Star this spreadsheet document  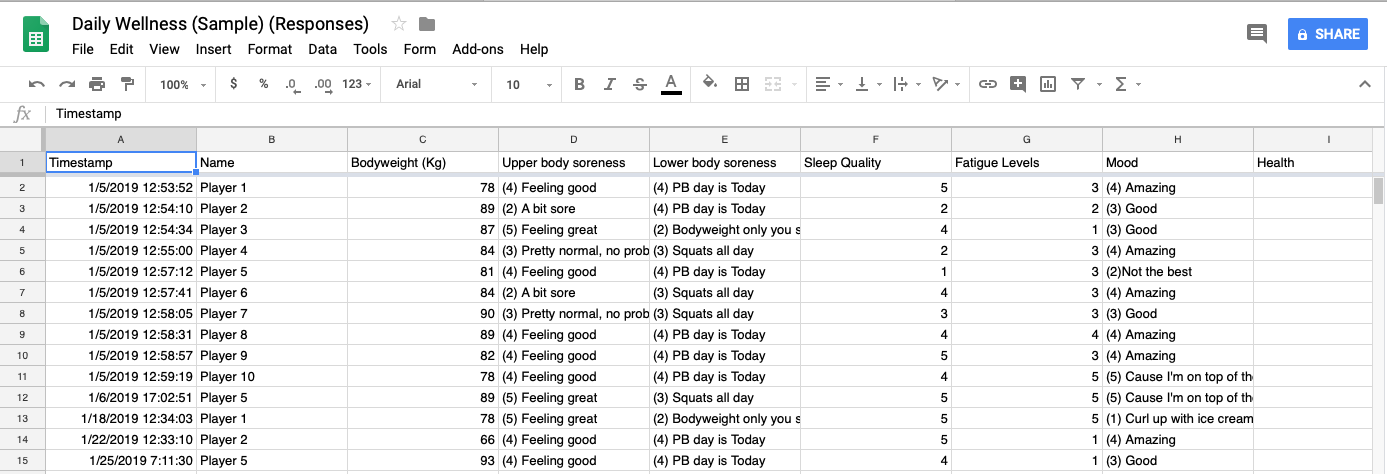(399, 24)
